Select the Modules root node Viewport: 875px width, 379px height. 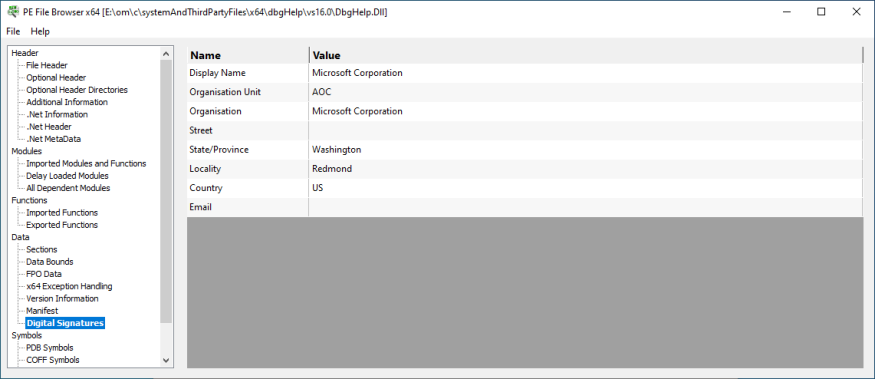point(27,151)
